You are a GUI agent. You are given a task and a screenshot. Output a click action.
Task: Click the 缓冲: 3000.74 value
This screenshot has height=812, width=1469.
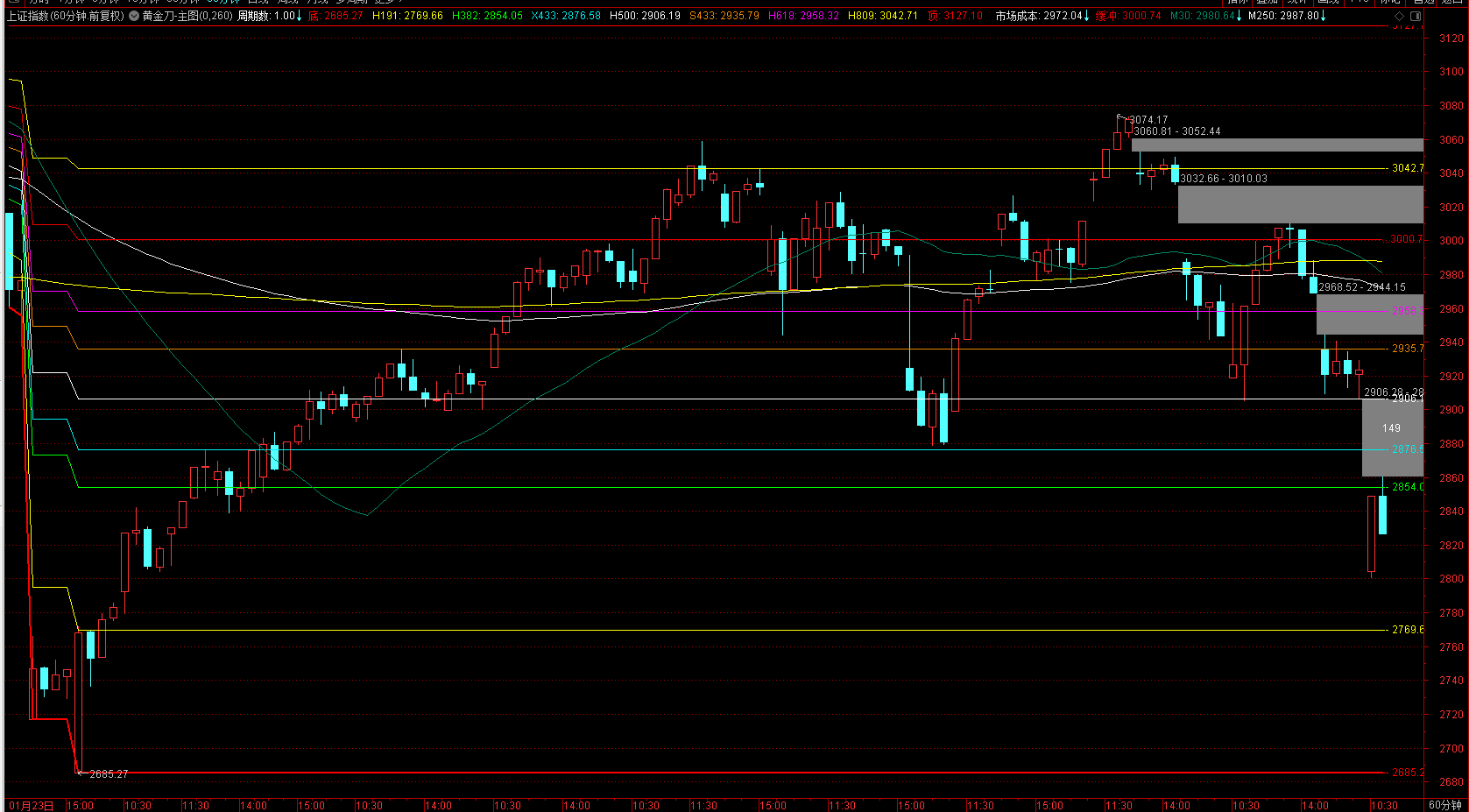pyautogui.click(x=1128, y=16)
